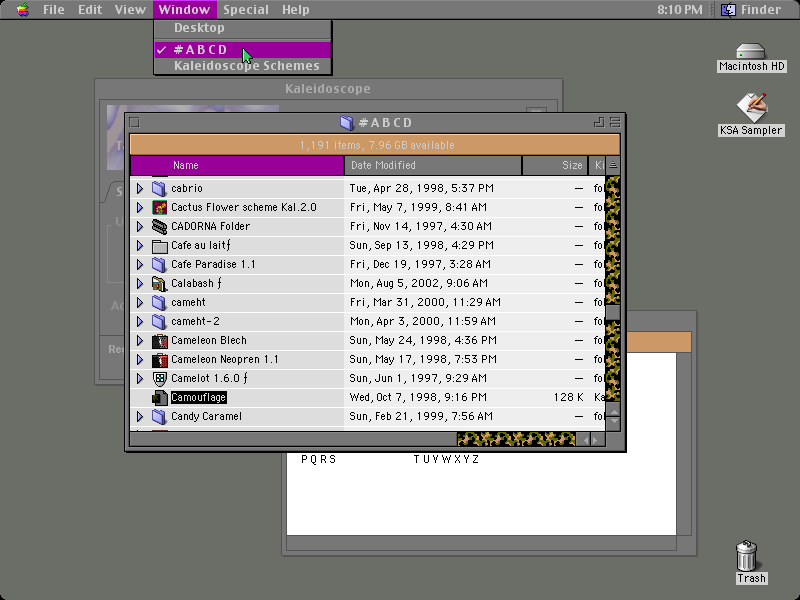800x600 pixels.
Task: Expand the Calabash folder
Action: [x=140, y=283]
